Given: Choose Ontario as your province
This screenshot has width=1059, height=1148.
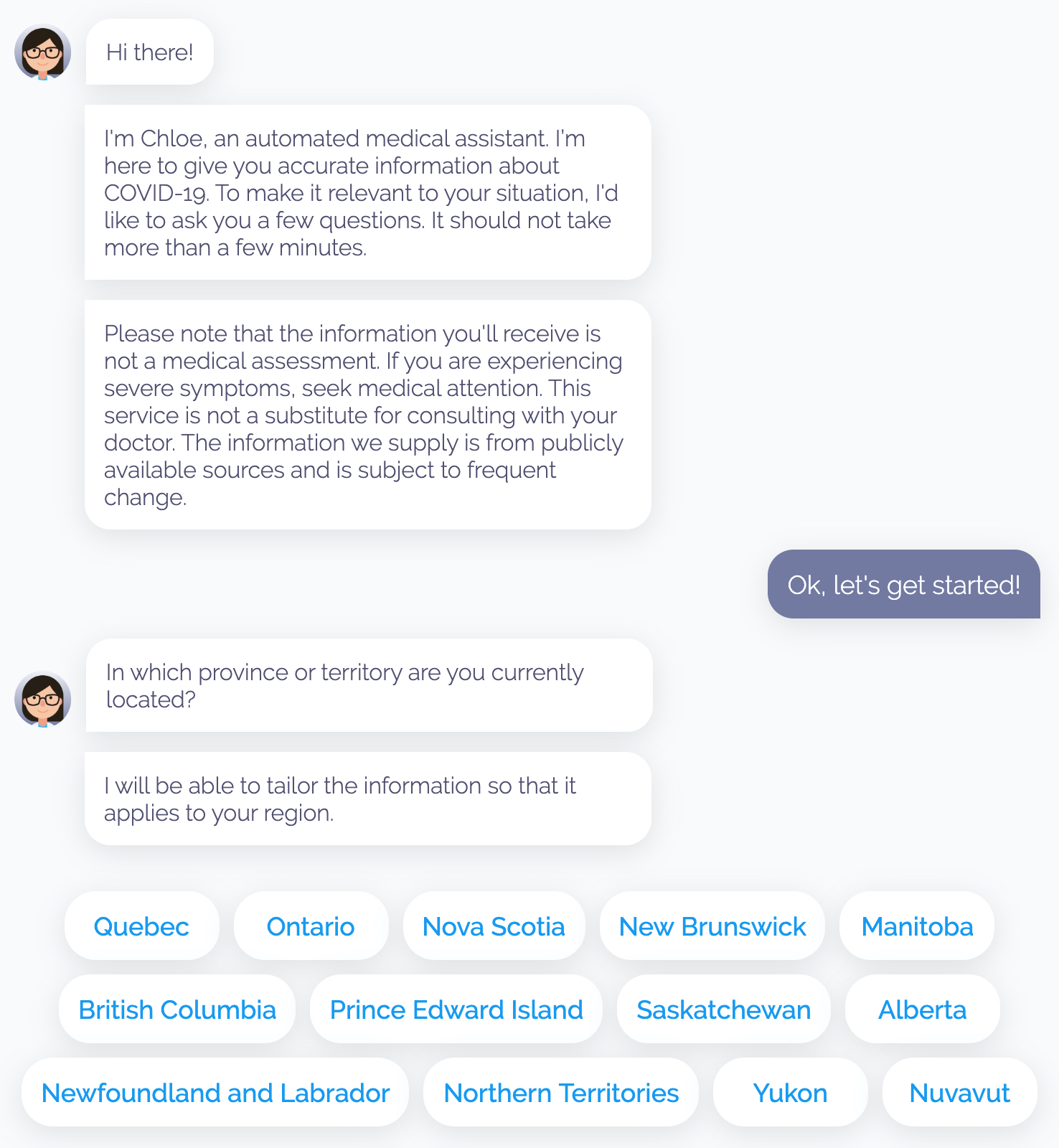Looking at the screenshot, I should (x=311, y=926).
